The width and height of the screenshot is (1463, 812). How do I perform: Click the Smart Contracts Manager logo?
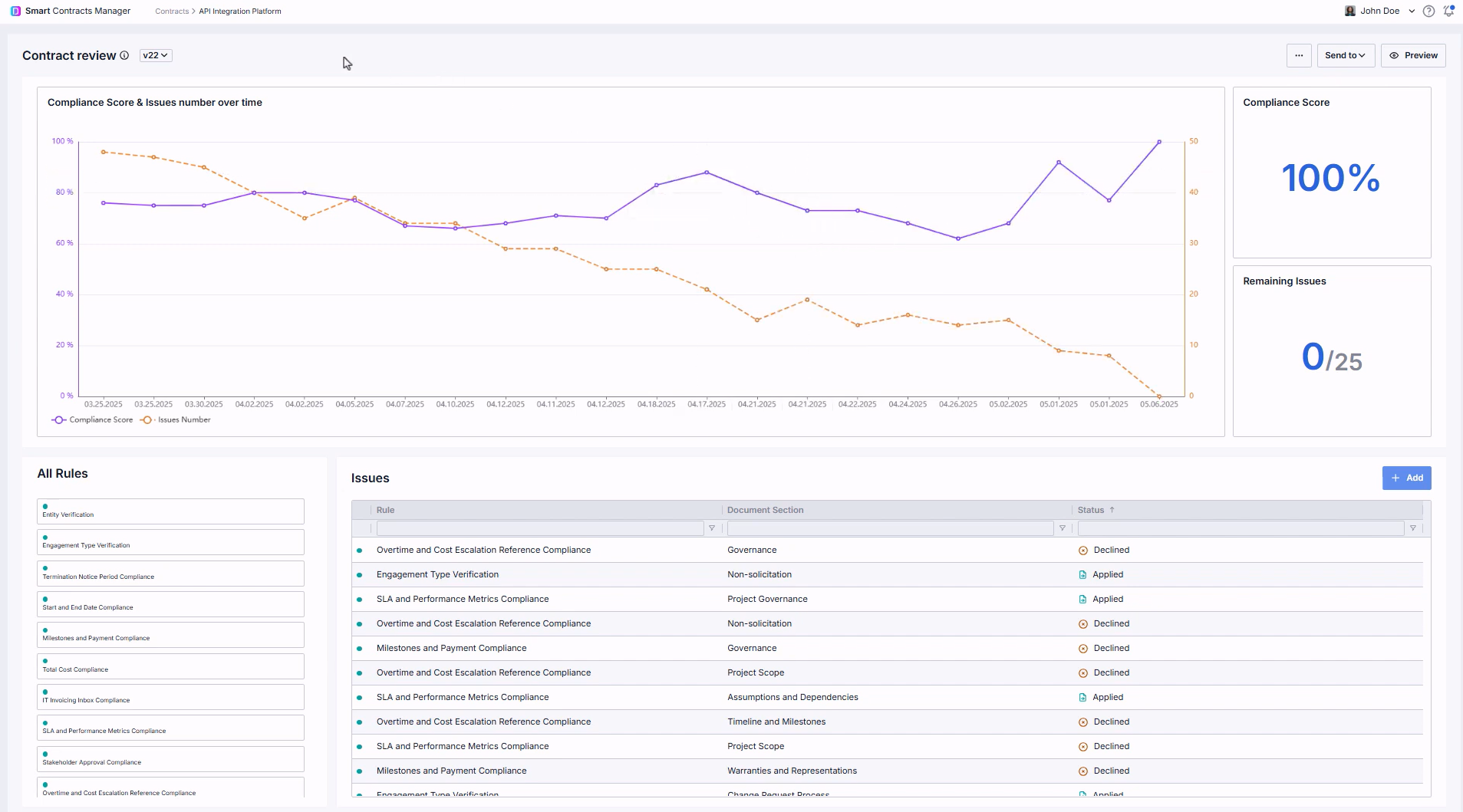[x=15, y=12]
